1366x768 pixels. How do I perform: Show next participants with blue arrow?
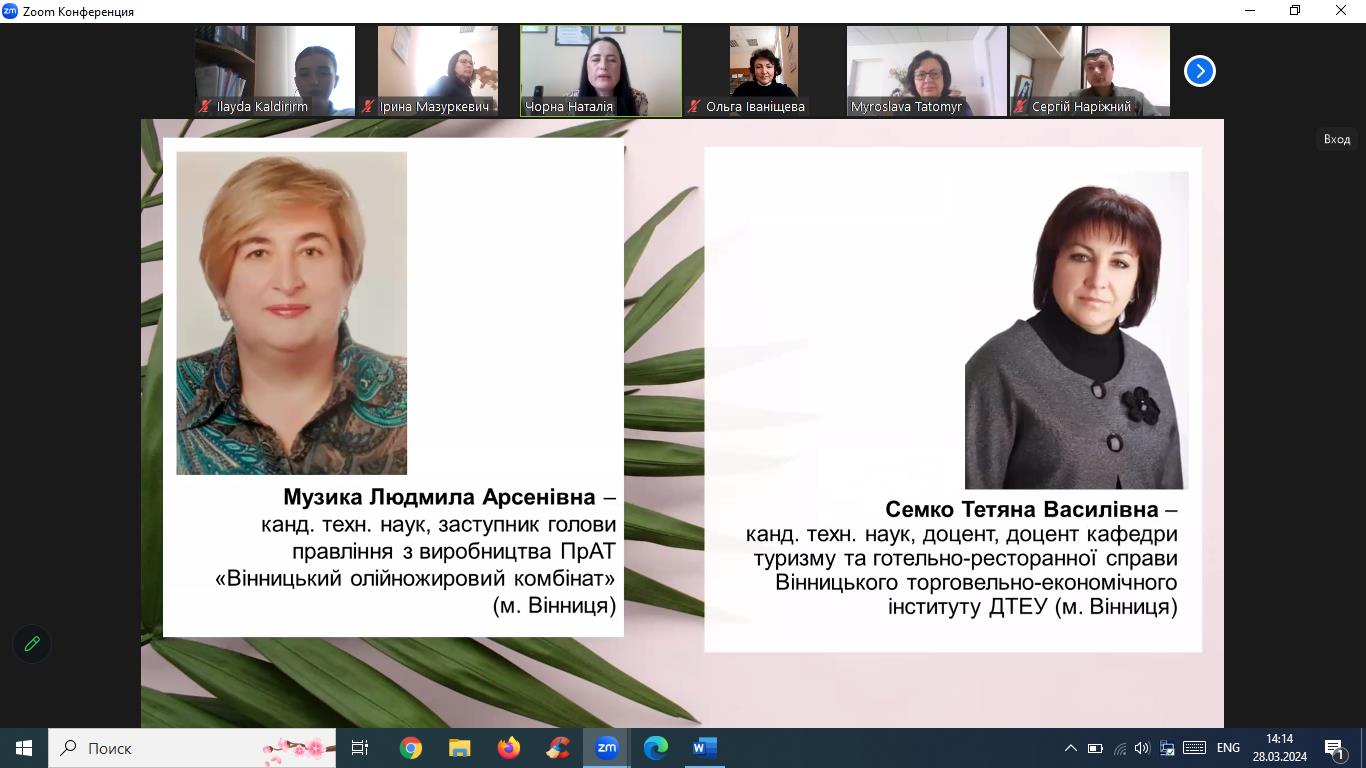[1199, 71]
